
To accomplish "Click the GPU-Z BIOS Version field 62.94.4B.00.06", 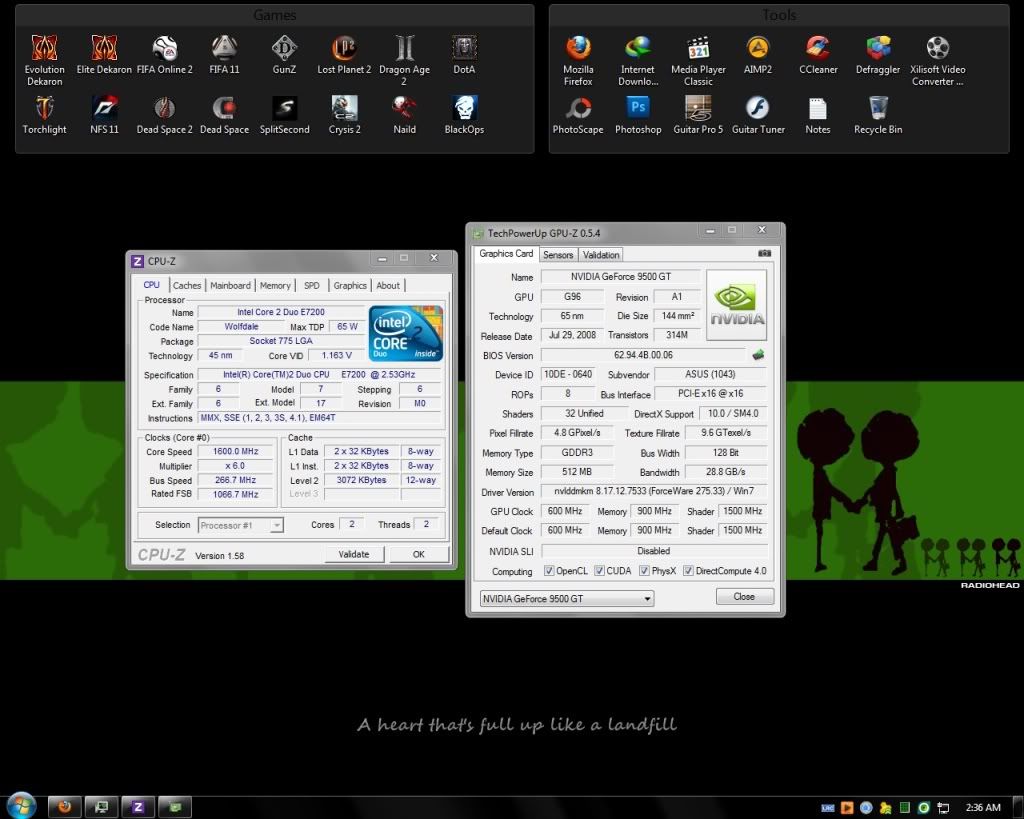I will (643, 355).
